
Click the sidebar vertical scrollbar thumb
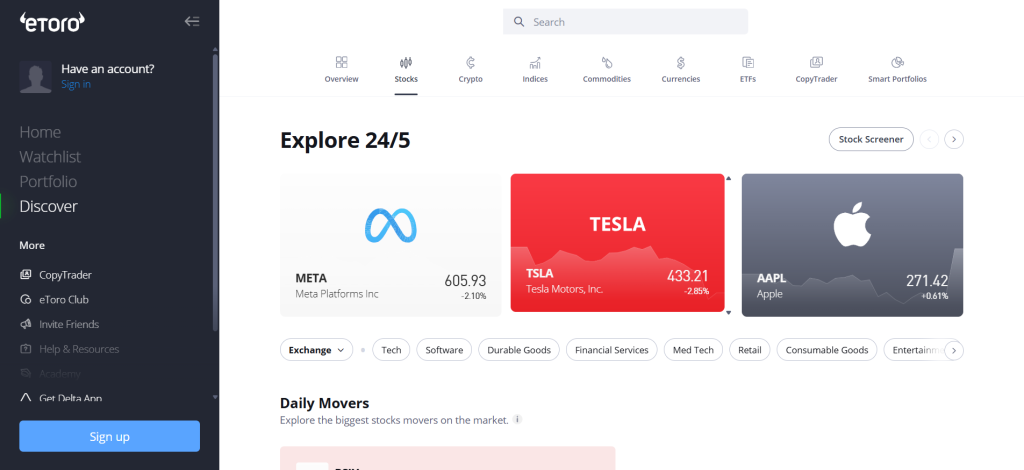pyautogui.click(x=216, y=193)
